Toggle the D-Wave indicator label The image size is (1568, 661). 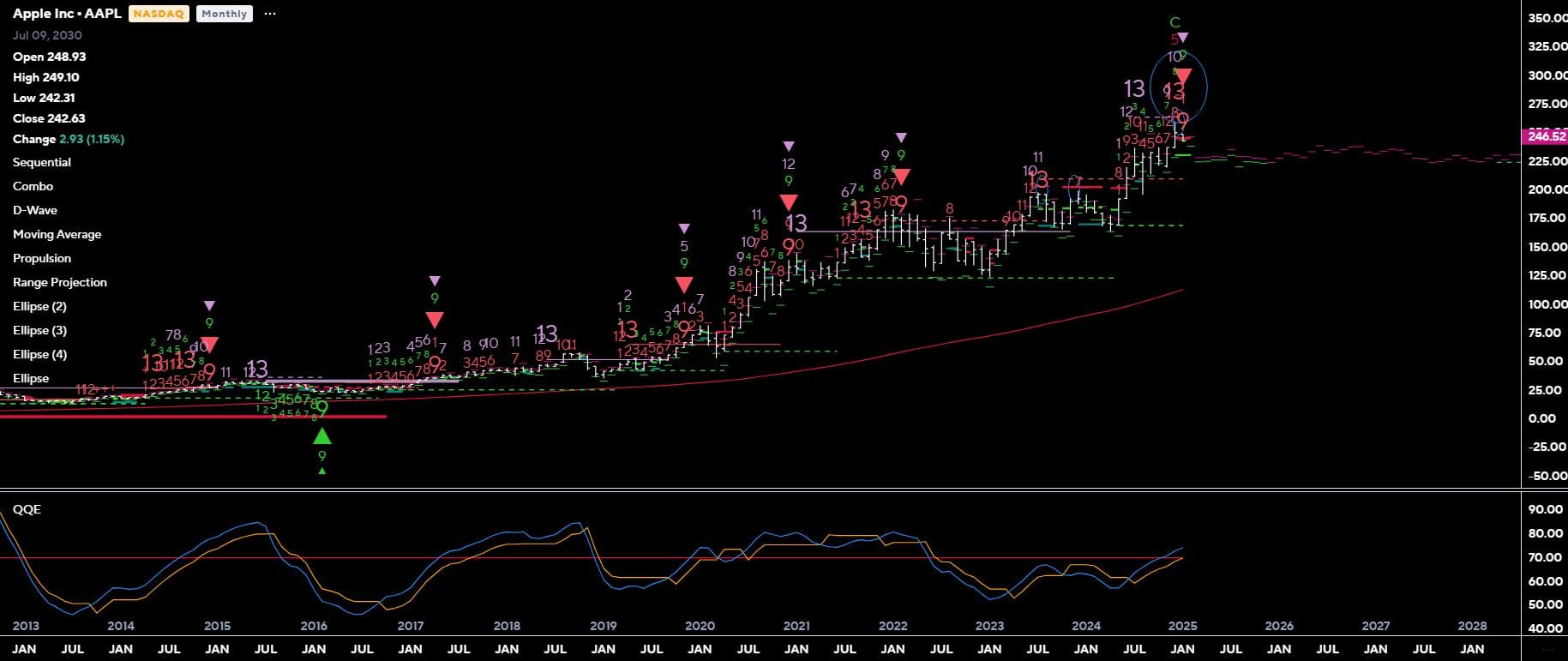35,210
